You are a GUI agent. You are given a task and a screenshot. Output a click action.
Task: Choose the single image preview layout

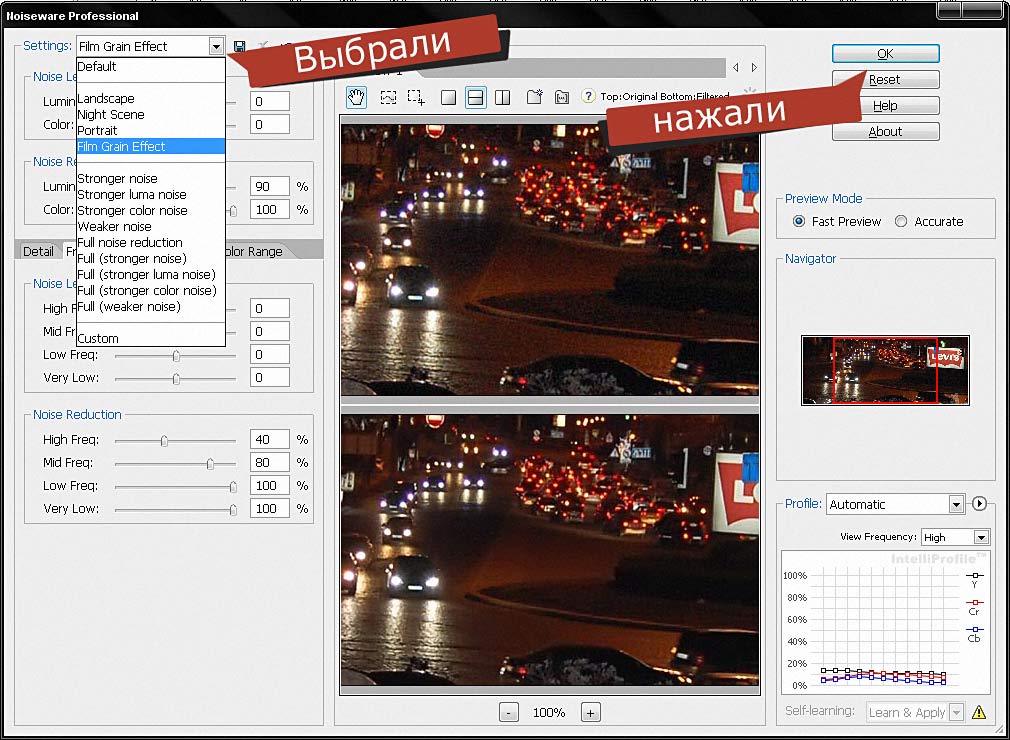[449, 97]
